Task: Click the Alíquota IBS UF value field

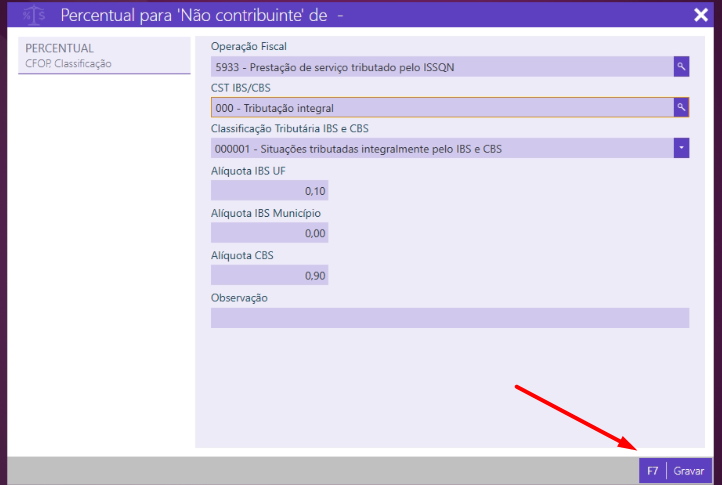Action: pyautogui.click(x=269, y=191)
